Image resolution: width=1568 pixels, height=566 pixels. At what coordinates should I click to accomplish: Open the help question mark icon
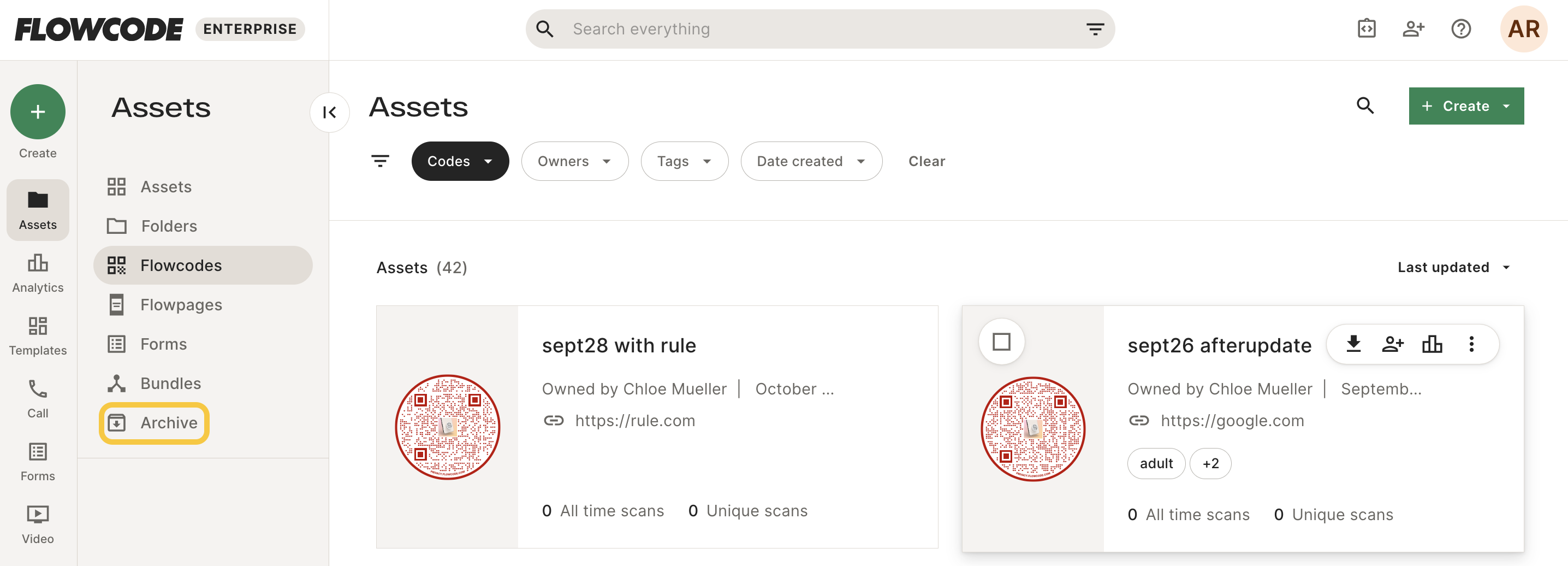[1461, 28]
